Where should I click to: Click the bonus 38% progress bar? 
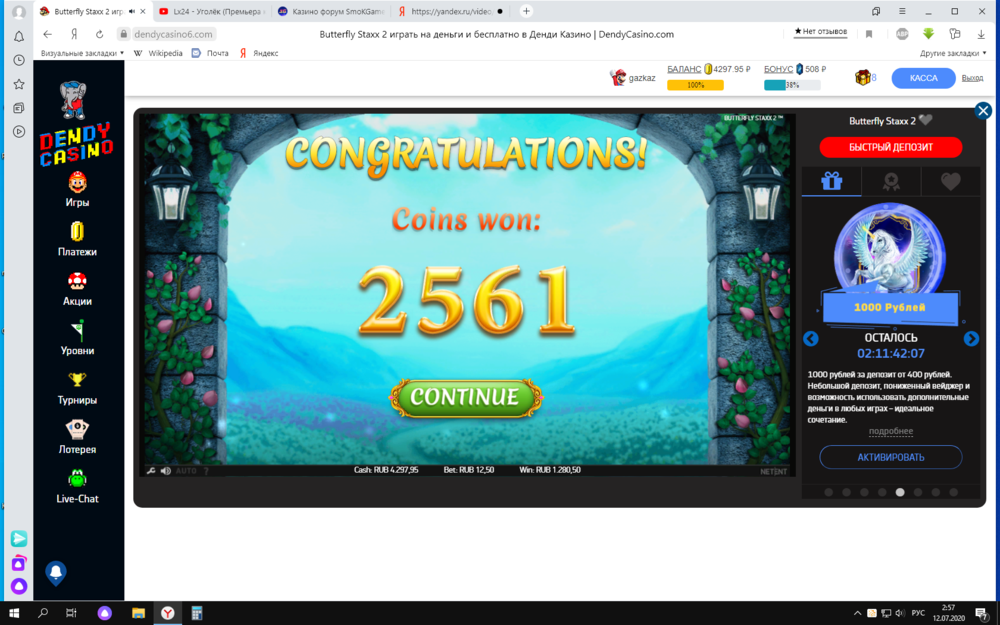click(792, 85)
